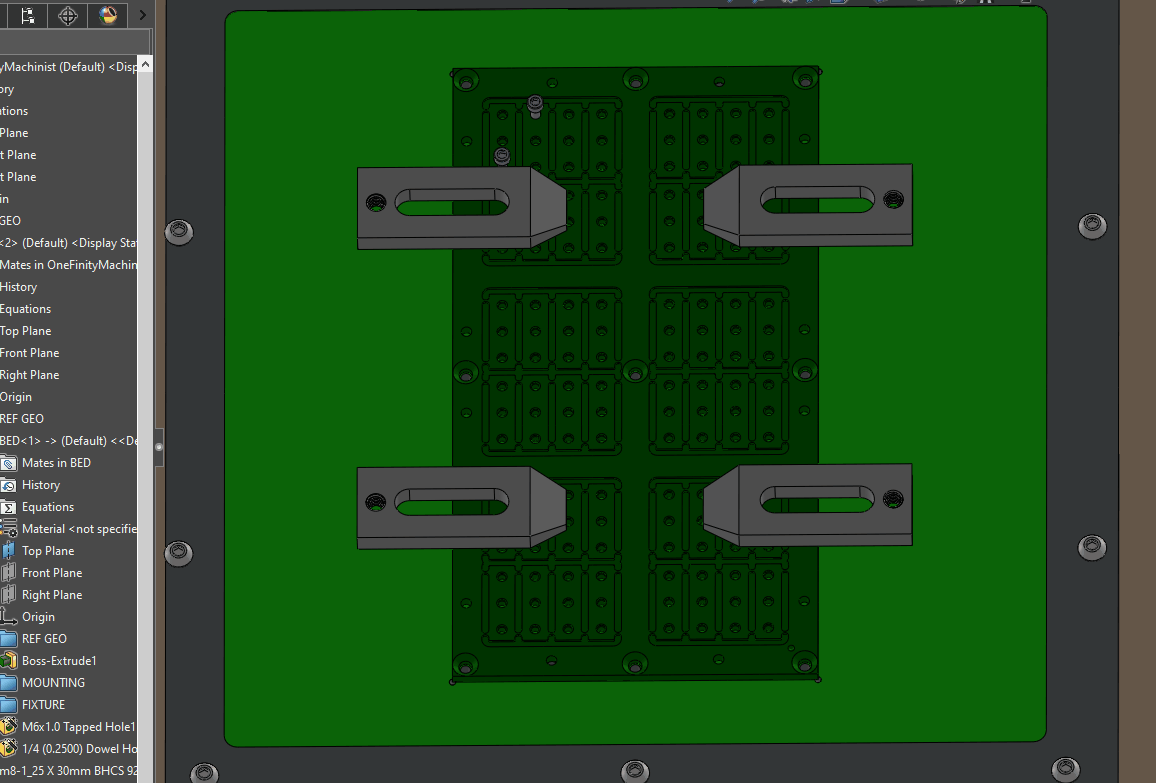
Task: Open the FeatureManager design tree tab
Action: pos(27,15)
